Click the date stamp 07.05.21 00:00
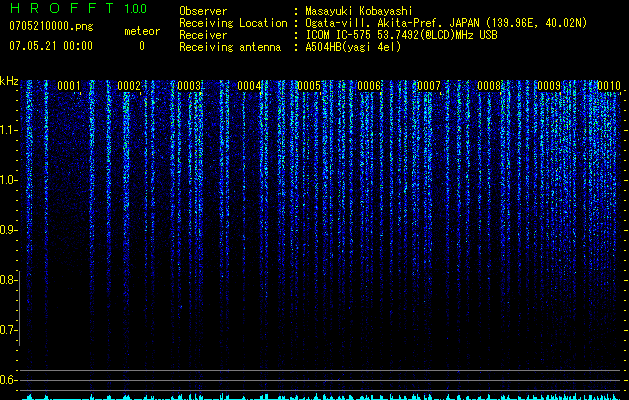This screenshot has width=629, height=400. (51, 46)
